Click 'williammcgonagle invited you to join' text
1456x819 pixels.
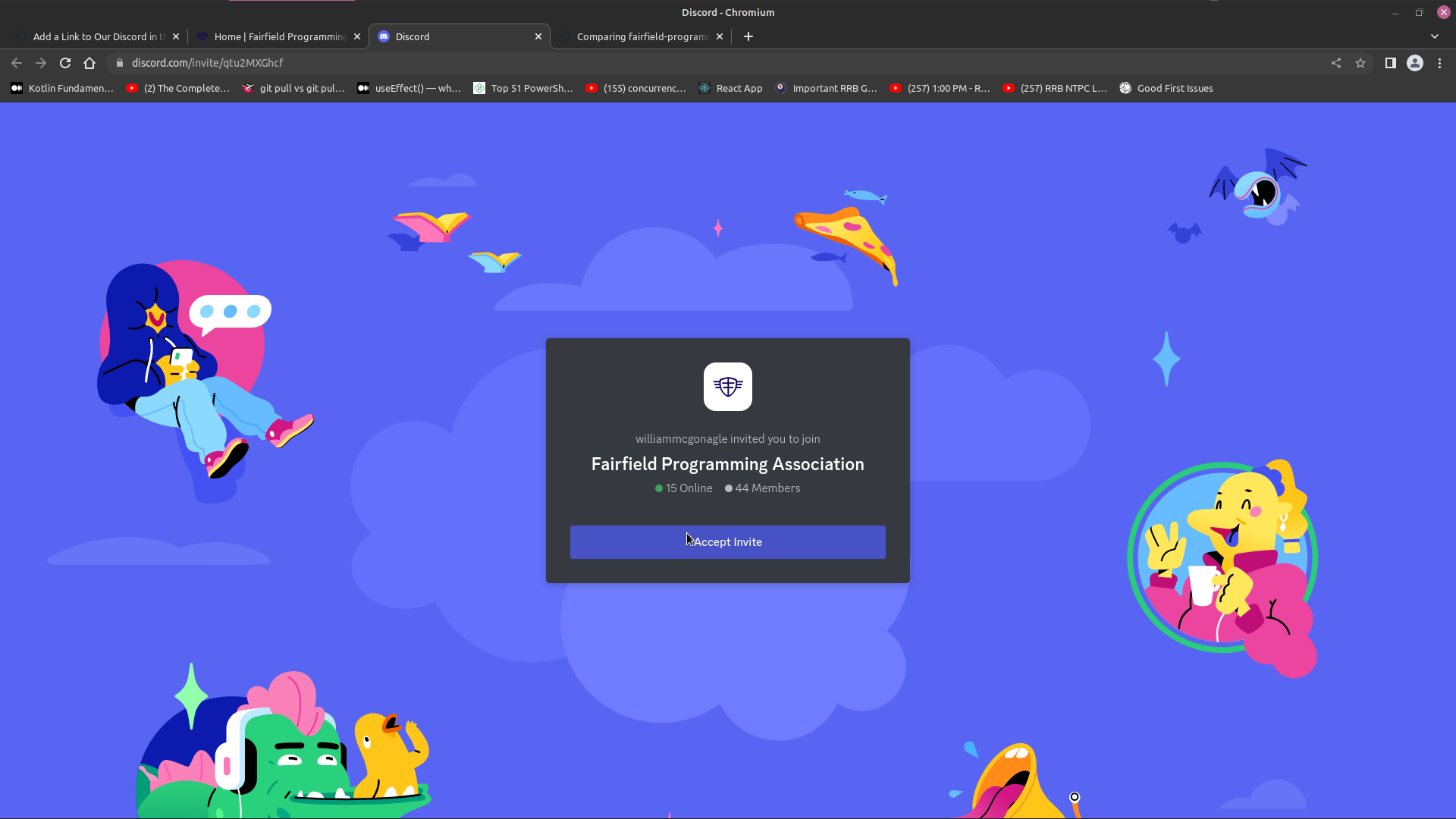(x=728, y=439)
